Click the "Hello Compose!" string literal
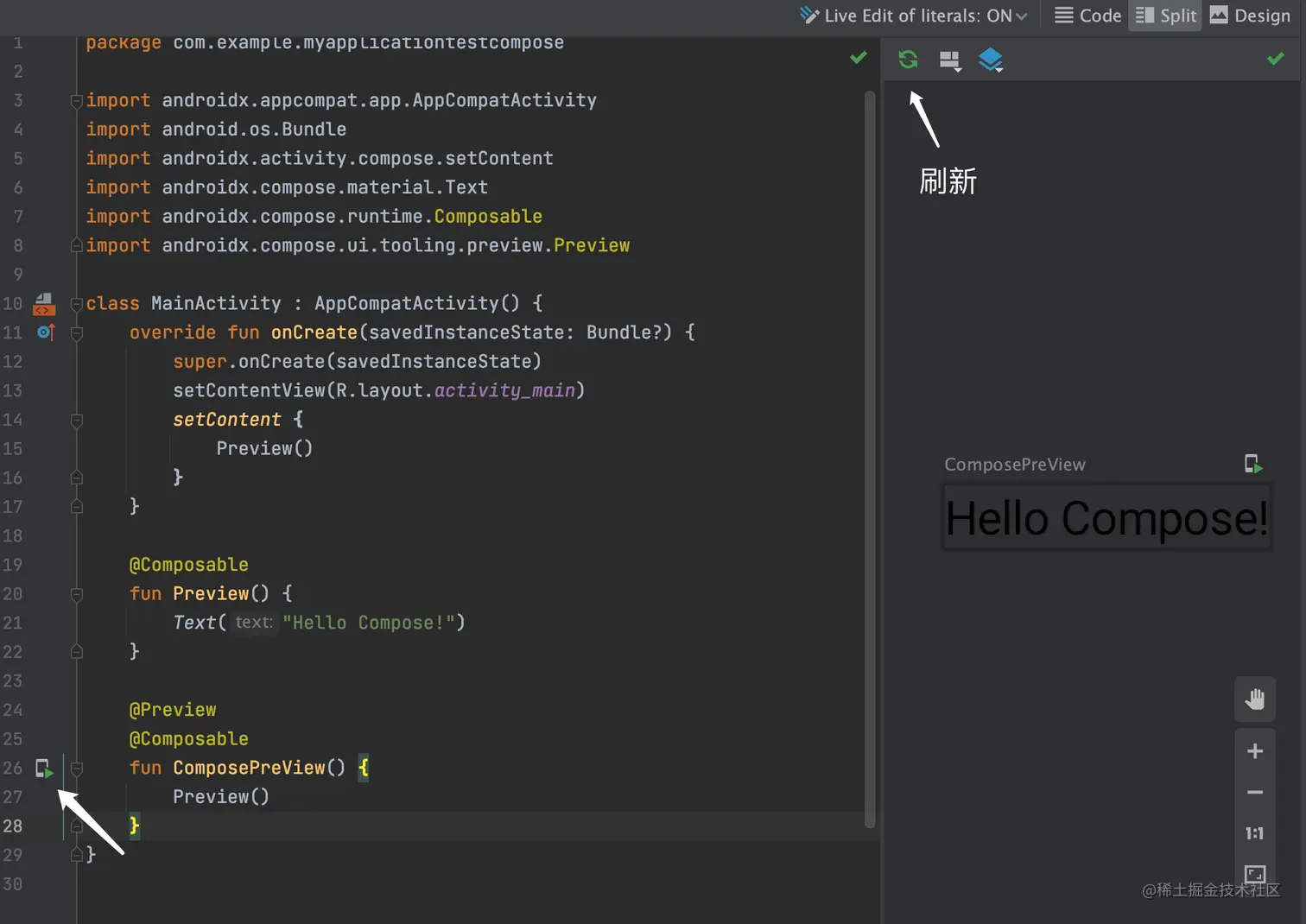 369,623
